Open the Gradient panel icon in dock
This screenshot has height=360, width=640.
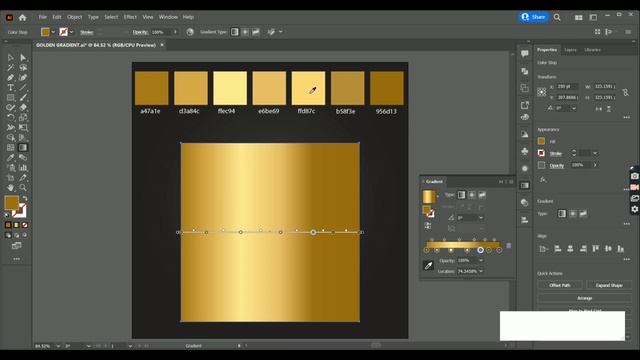525,185
